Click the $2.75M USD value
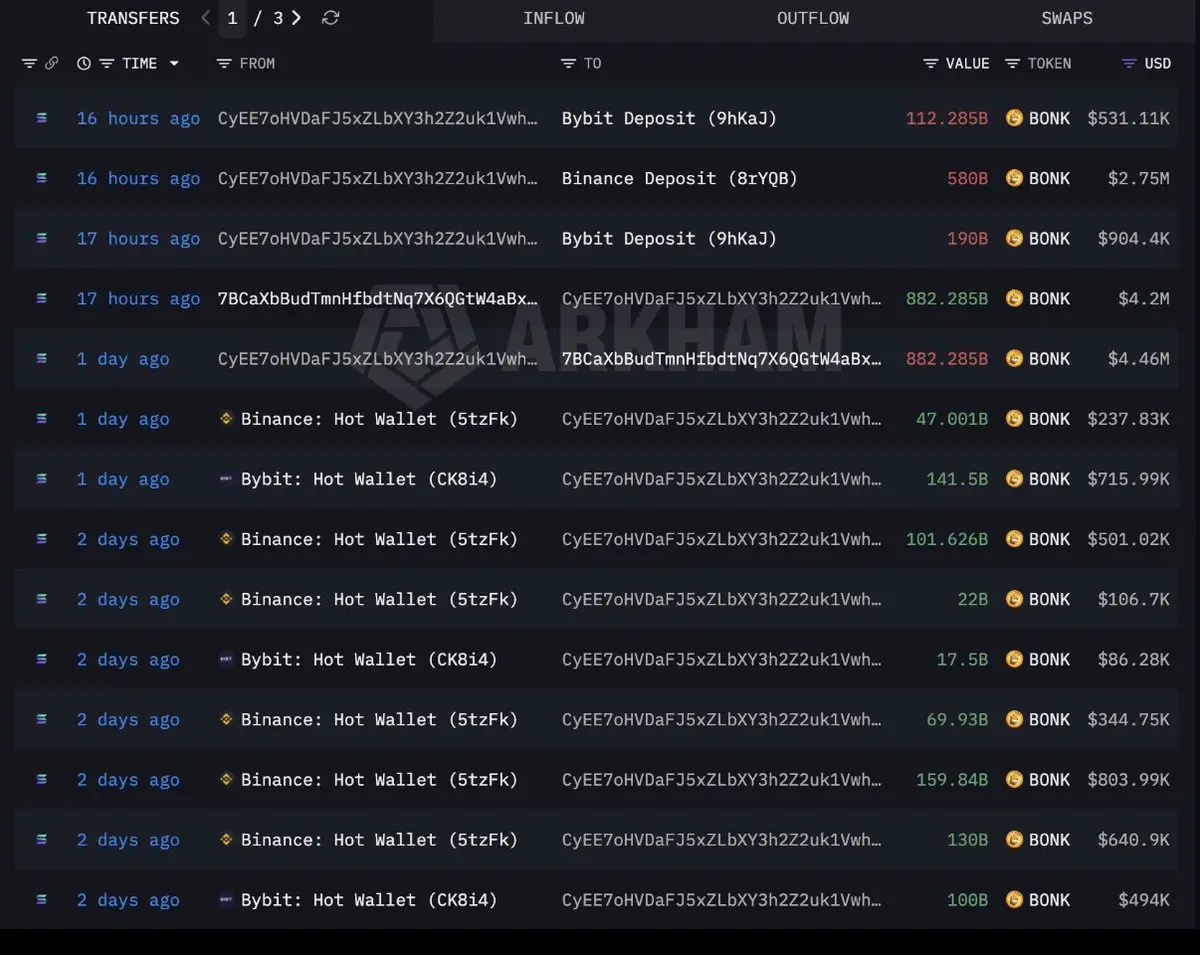The image size is (1200, 955). pyautogui.click(x=1138, y=178)
